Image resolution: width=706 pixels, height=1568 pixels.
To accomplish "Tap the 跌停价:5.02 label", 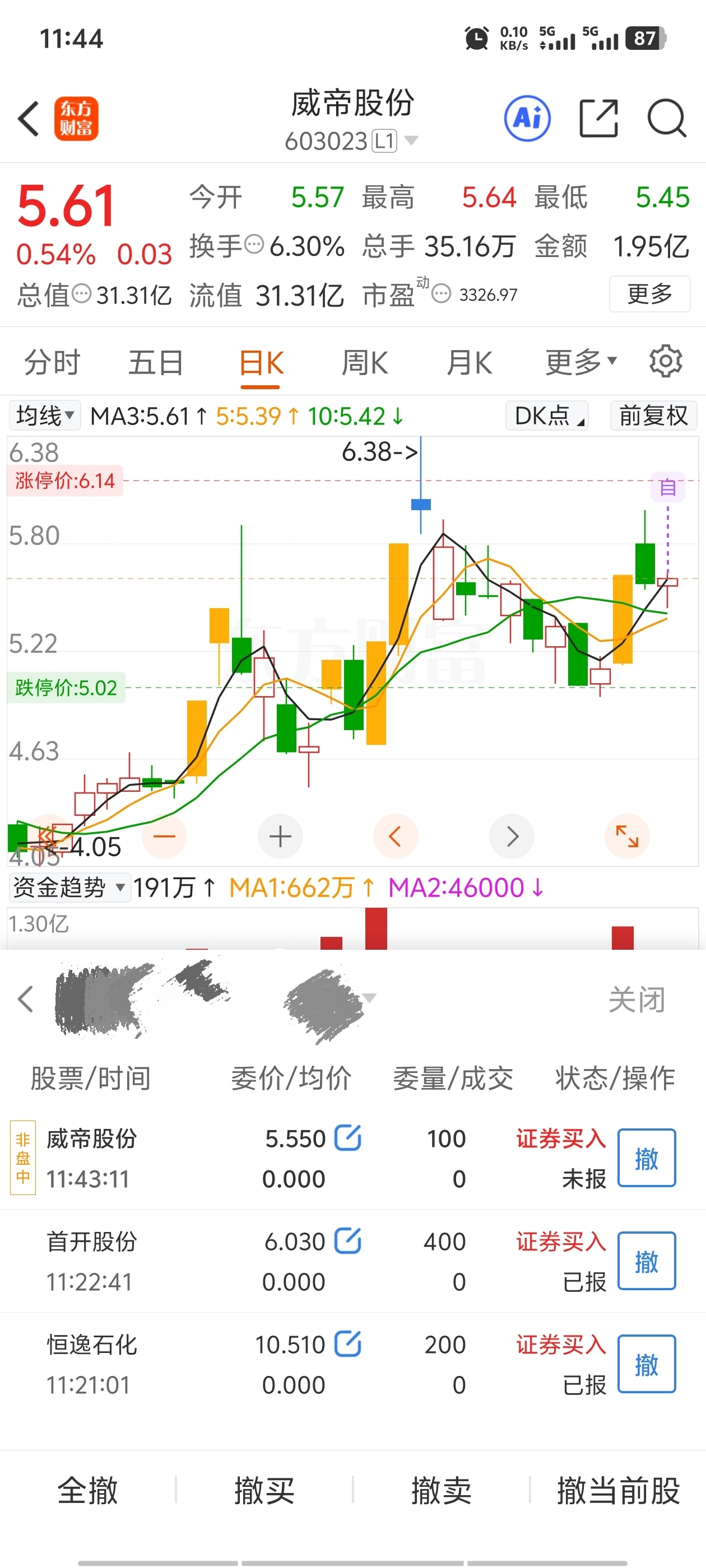I will click(66, 688).
